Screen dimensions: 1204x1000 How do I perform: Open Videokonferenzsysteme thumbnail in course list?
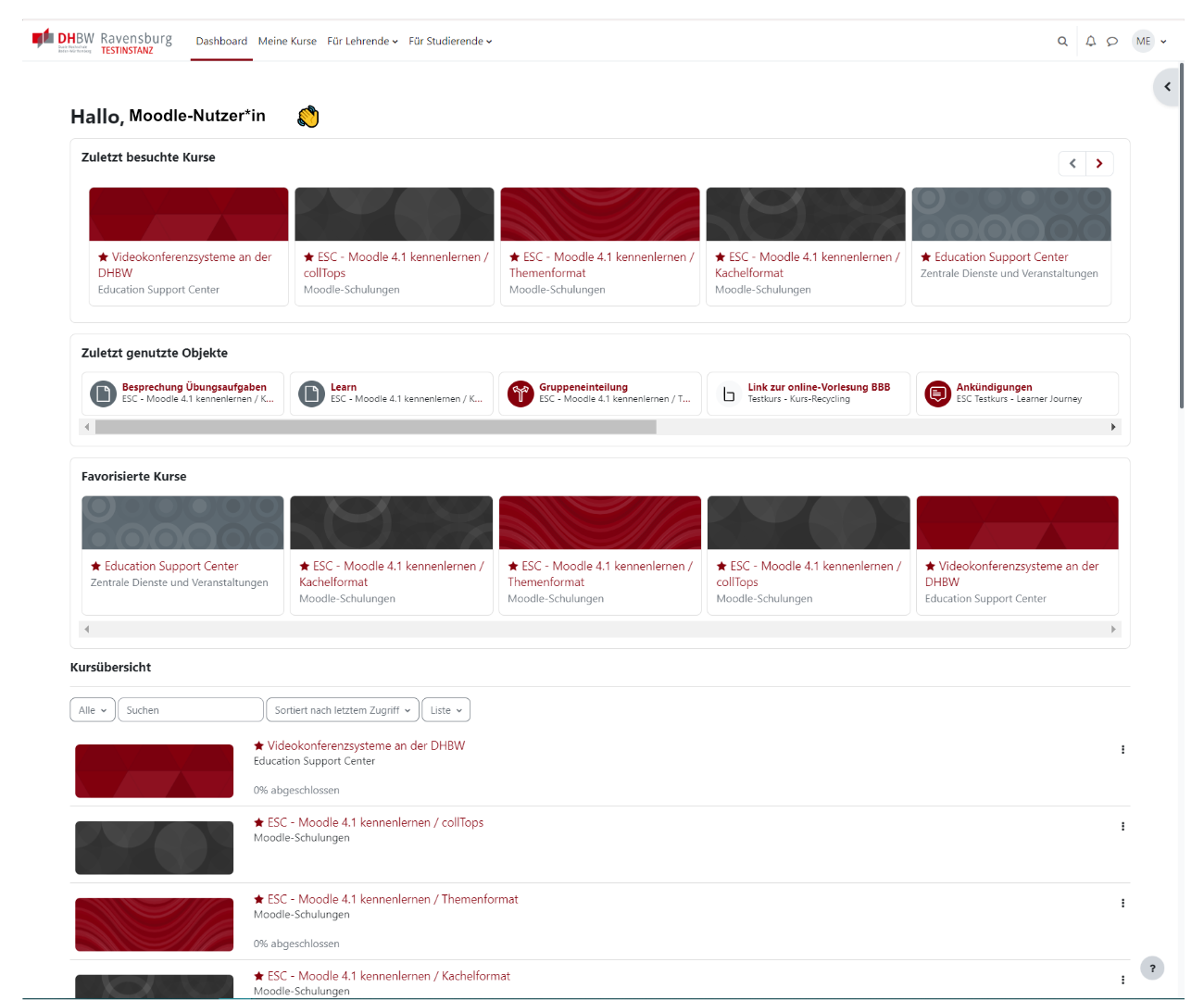(154, 771)
